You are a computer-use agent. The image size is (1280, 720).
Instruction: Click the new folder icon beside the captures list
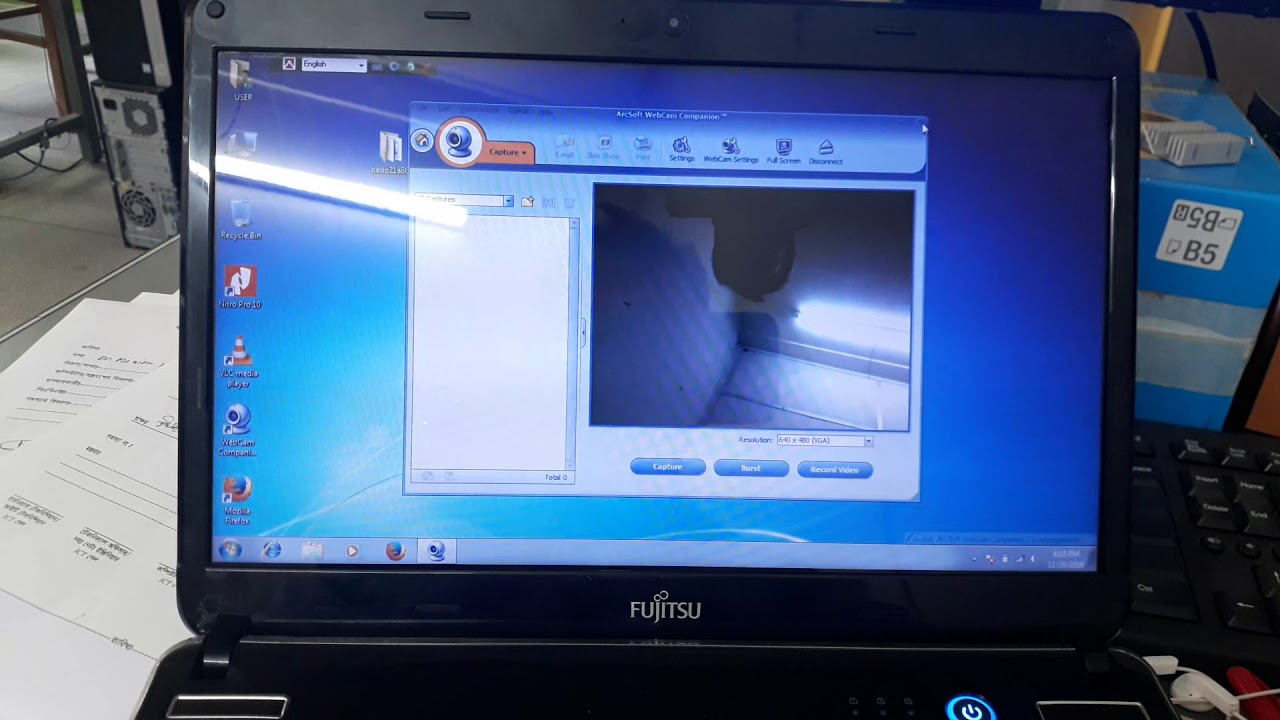point(528,202)
